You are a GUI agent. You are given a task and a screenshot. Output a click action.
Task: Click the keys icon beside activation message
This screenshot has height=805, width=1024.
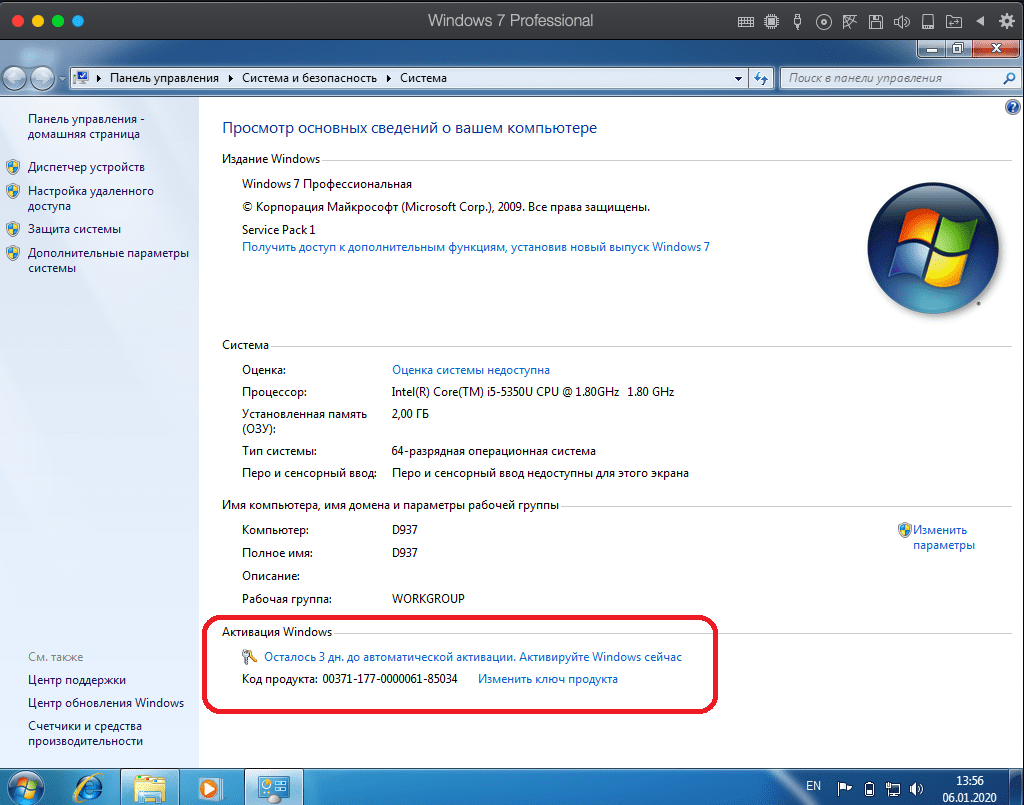click(249, 657)
